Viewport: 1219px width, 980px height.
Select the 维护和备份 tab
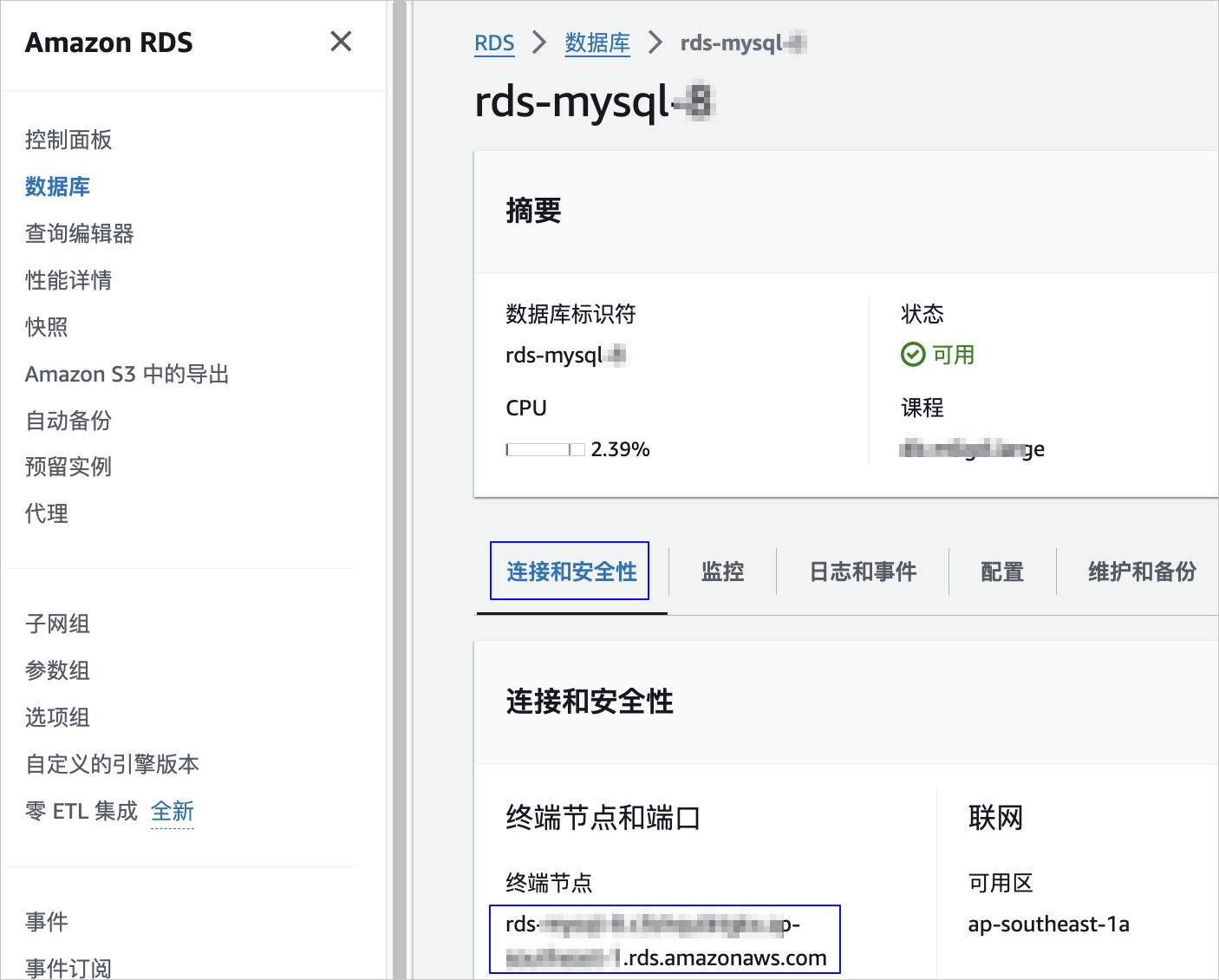1142,572
